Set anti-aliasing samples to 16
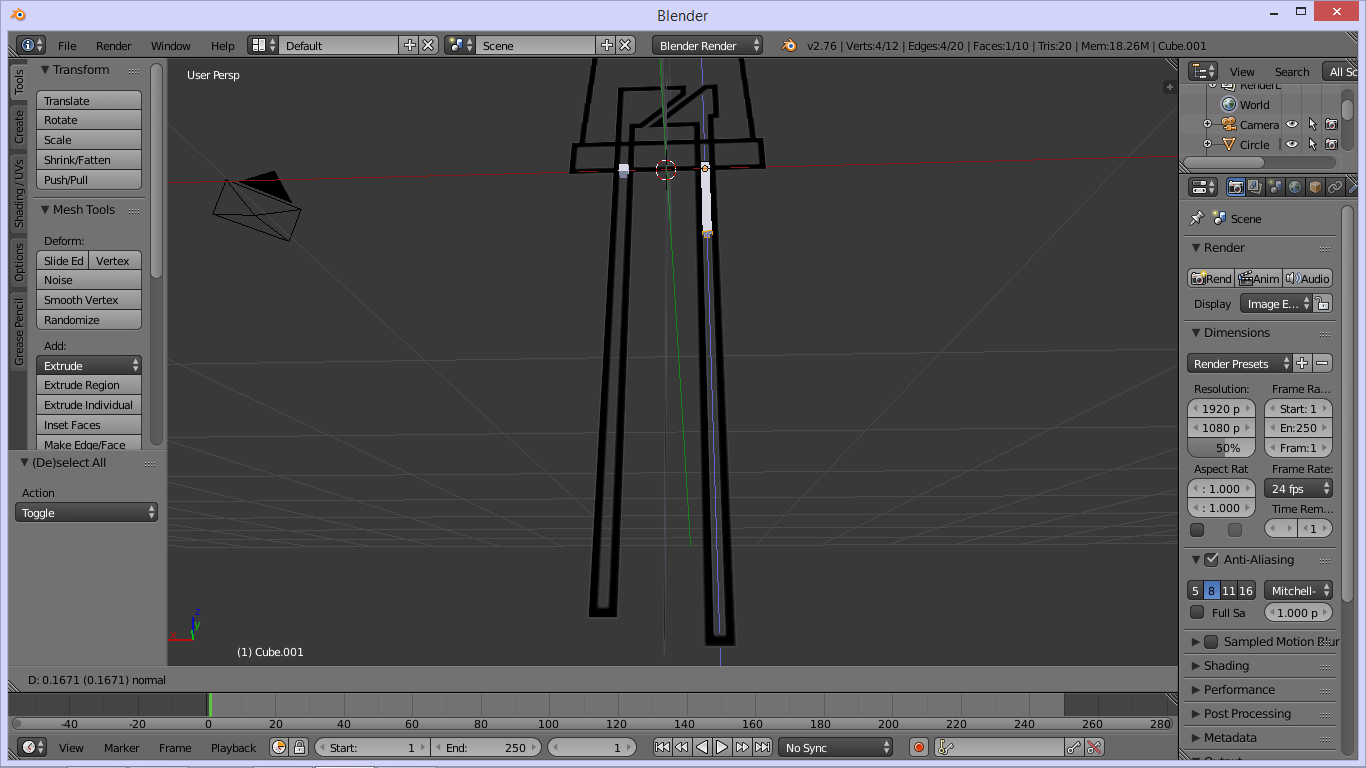Screen dimensions: 1366x768 (1246, 590)
